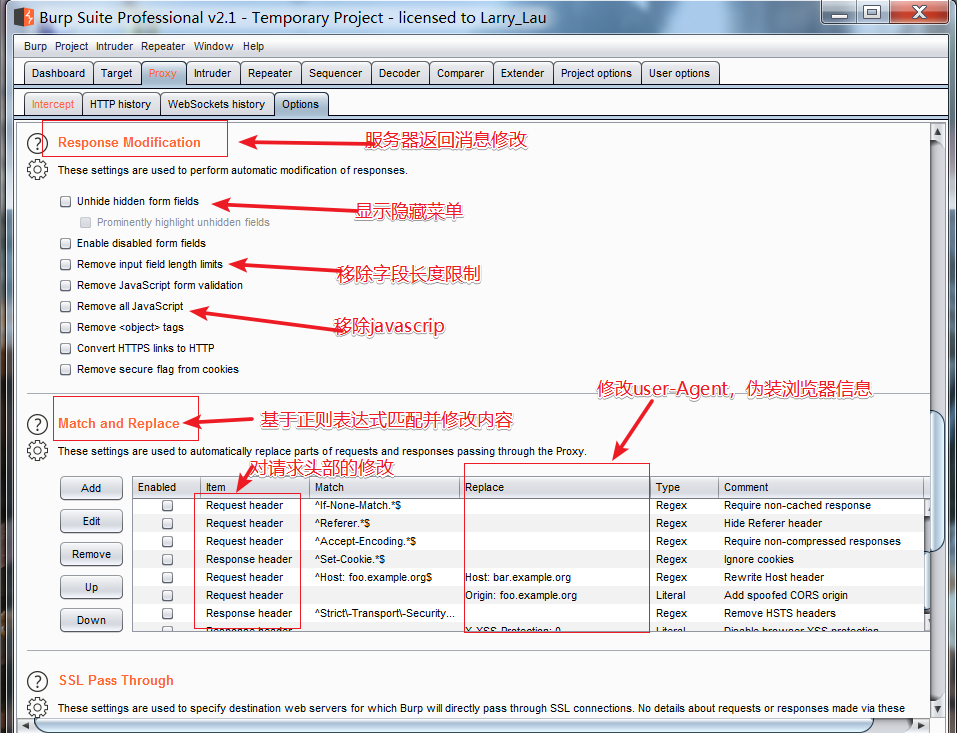The height and width of the screenshot is (733, 957).
Task: Open gear options for SSL Pass Through
Action: pyautogui.click(x=37, y=707)
